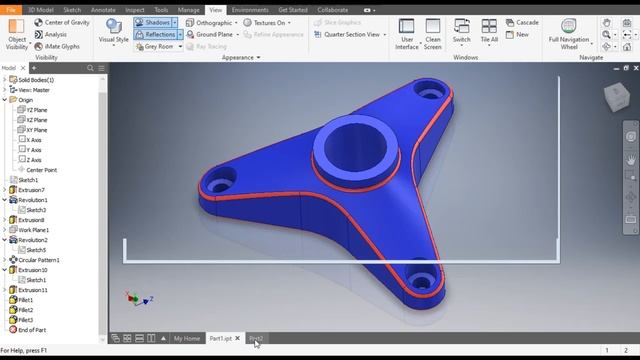Open the Collaborate ribbon tab
Screen dimensions: 640x360
pyautogui.click(x=333, y=10)
